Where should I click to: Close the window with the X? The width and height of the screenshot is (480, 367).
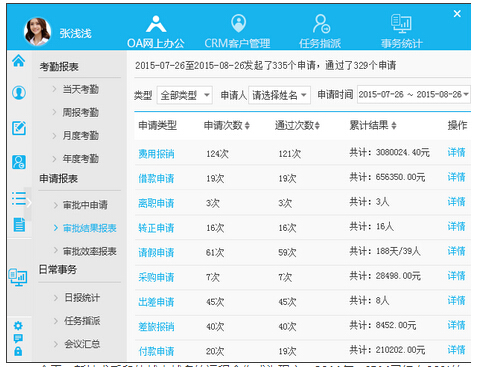457,14
